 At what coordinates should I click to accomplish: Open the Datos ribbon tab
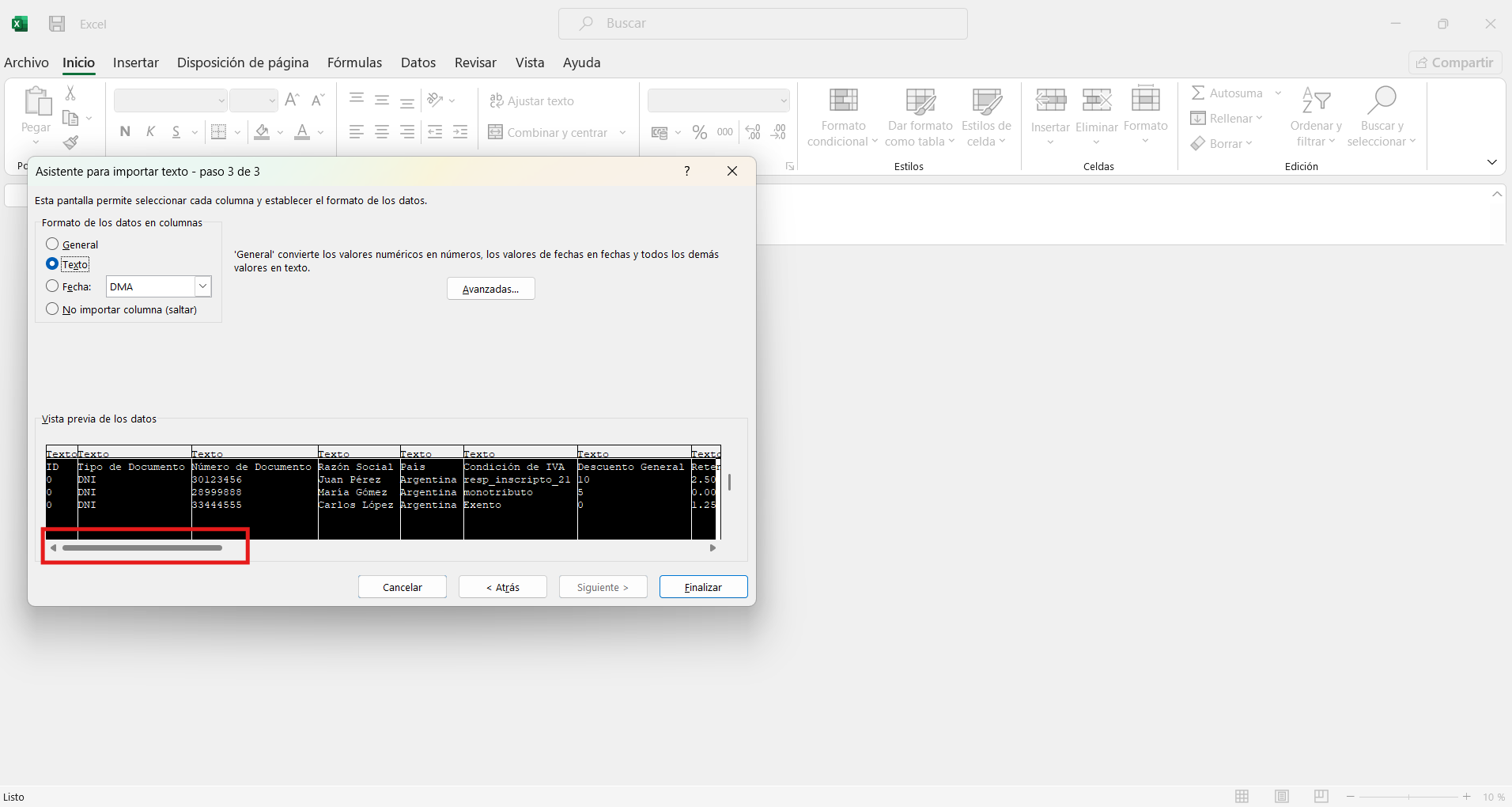point(418,63)
